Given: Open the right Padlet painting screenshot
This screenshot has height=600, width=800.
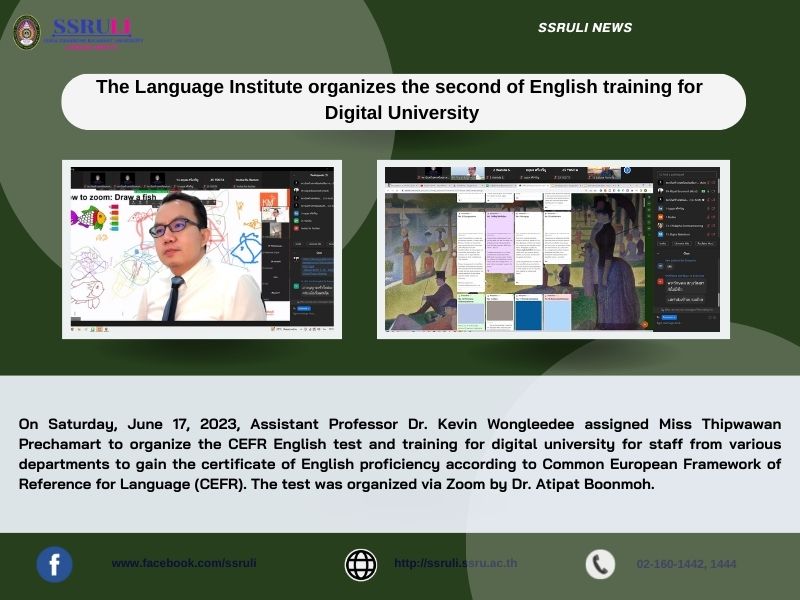Looking at the screenshot, I should 553,248.
